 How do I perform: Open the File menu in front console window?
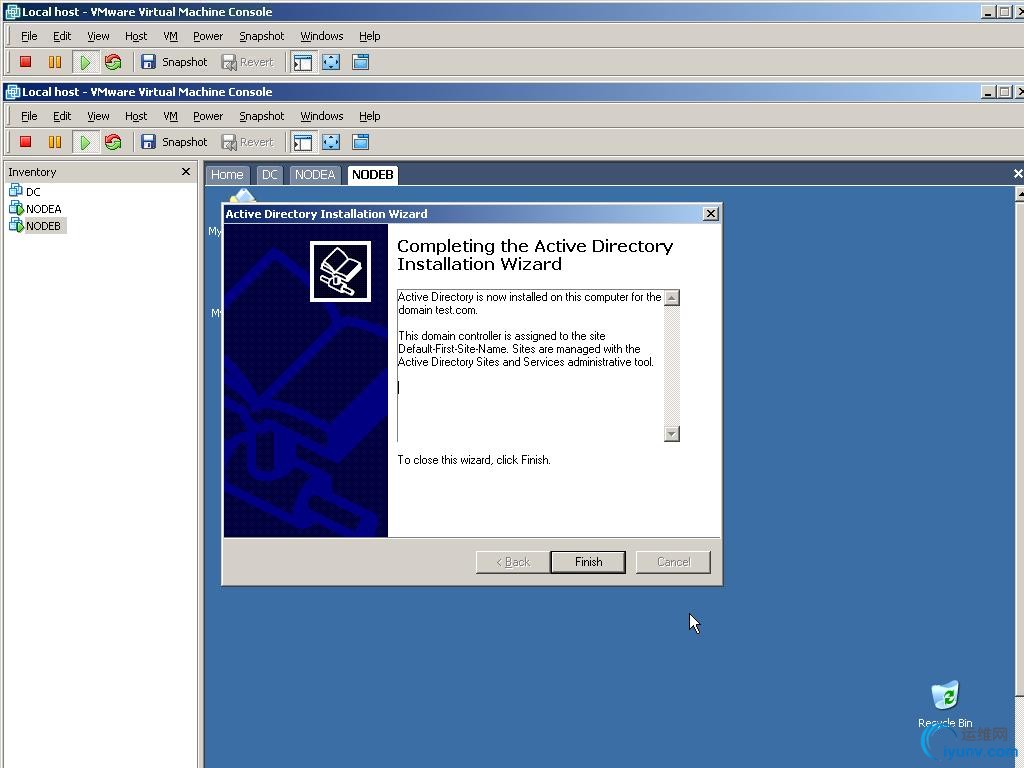[29, 116]
